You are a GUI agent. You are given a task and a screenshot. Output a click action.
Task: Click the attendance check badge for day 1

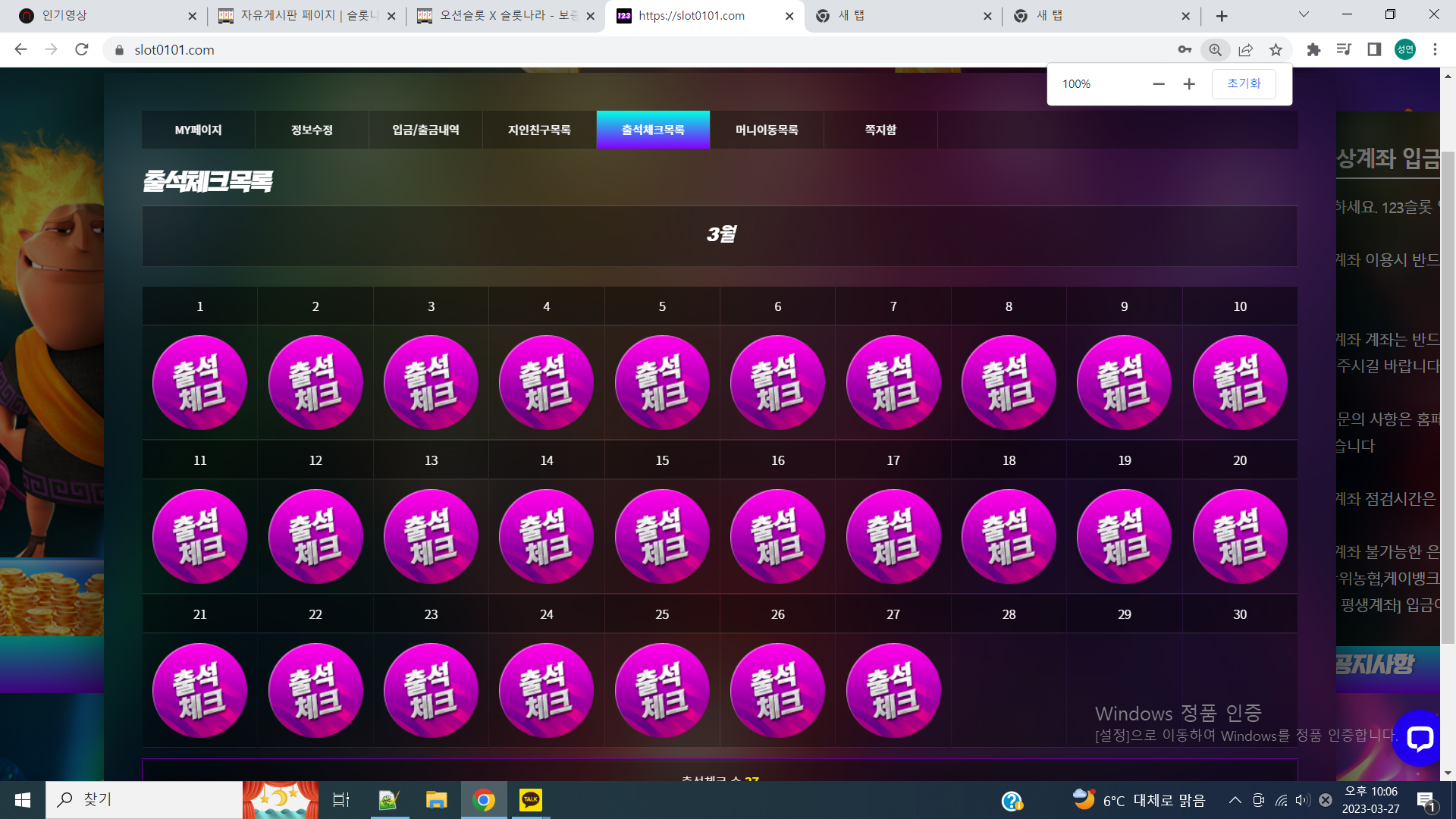click(200, 383)
